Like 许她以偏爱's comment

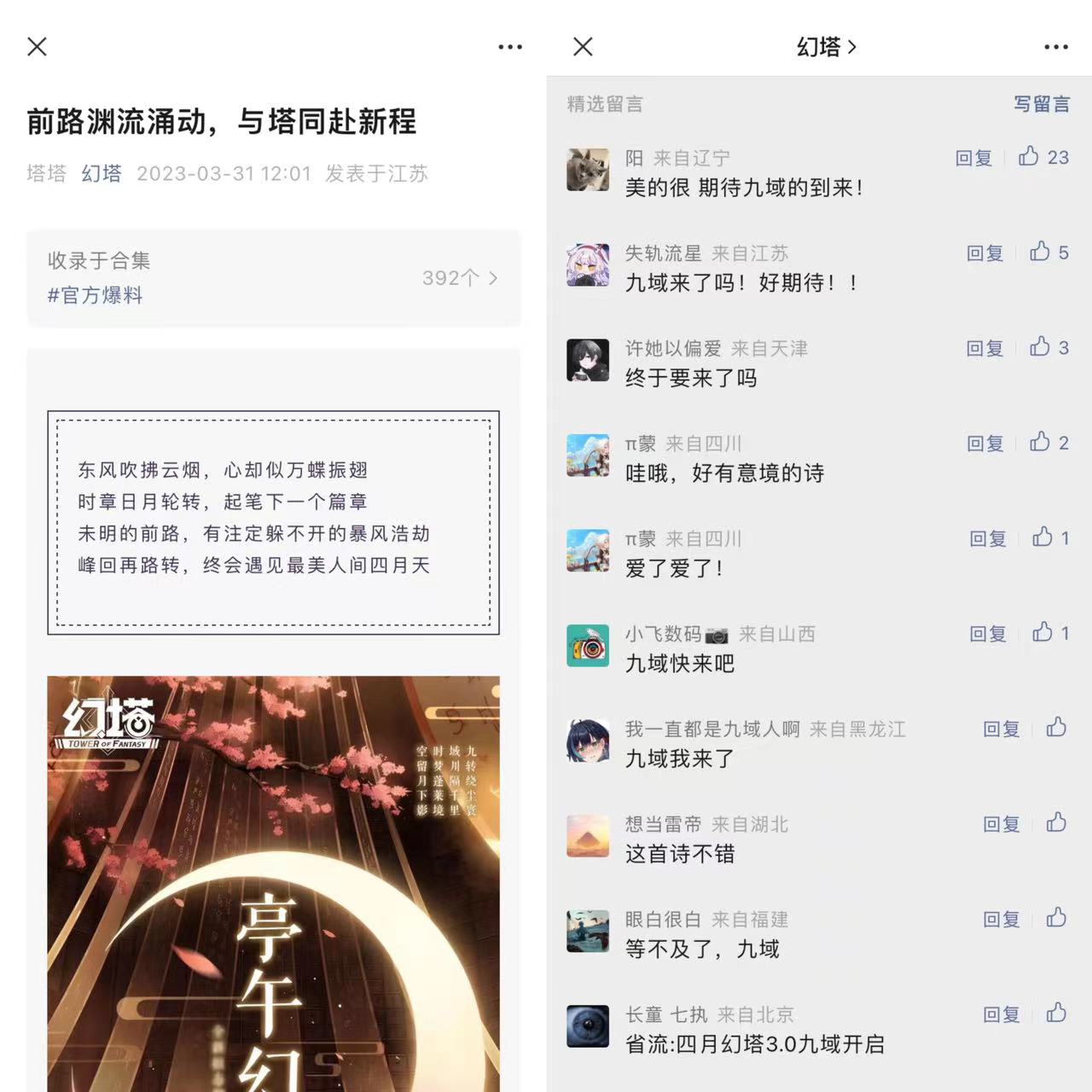(x=1040, y=346)
